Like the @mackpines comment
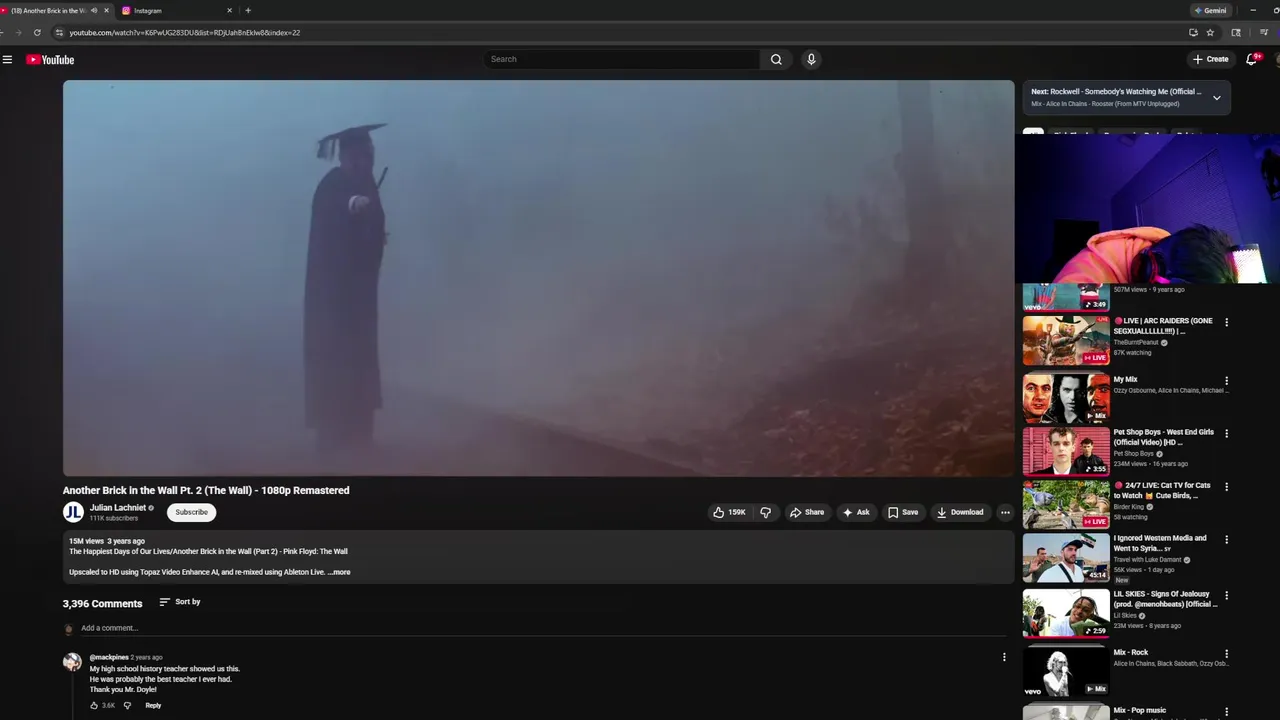The height and width of the screenshot is (720, 1280). click(x=94, y=705)
